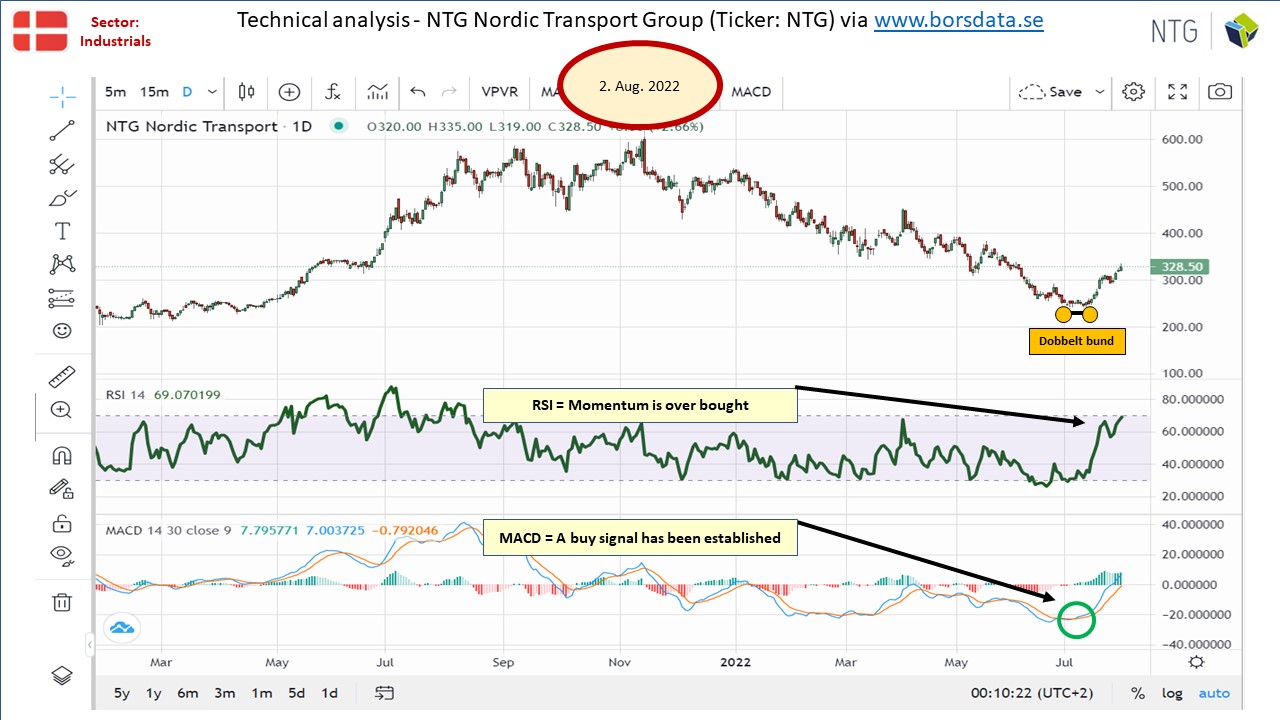Open indicator templates
Viewport: 1280px width, 720px height.
coord(377,92)
